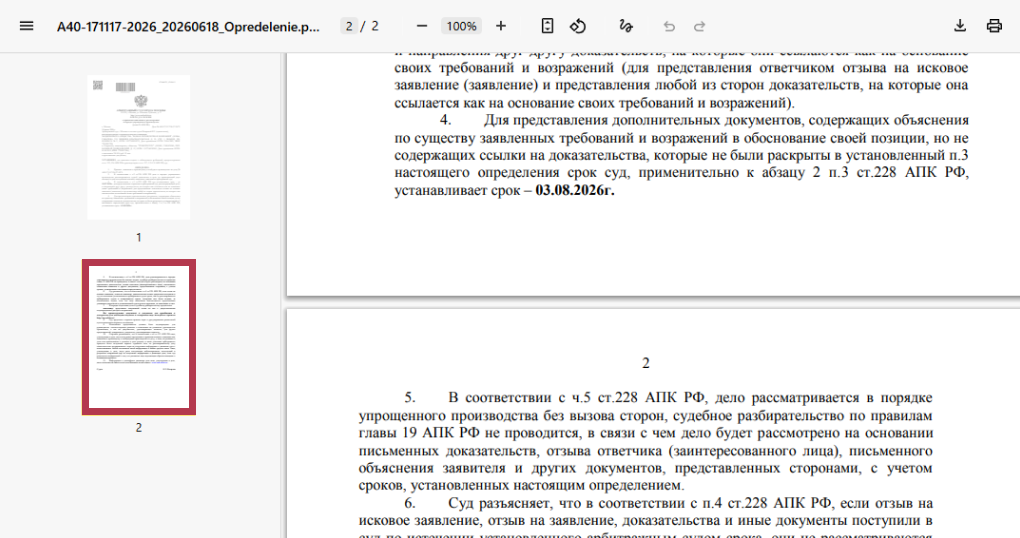Click the redo arrow
1020x538 pixels.
[x=699, y=26]
